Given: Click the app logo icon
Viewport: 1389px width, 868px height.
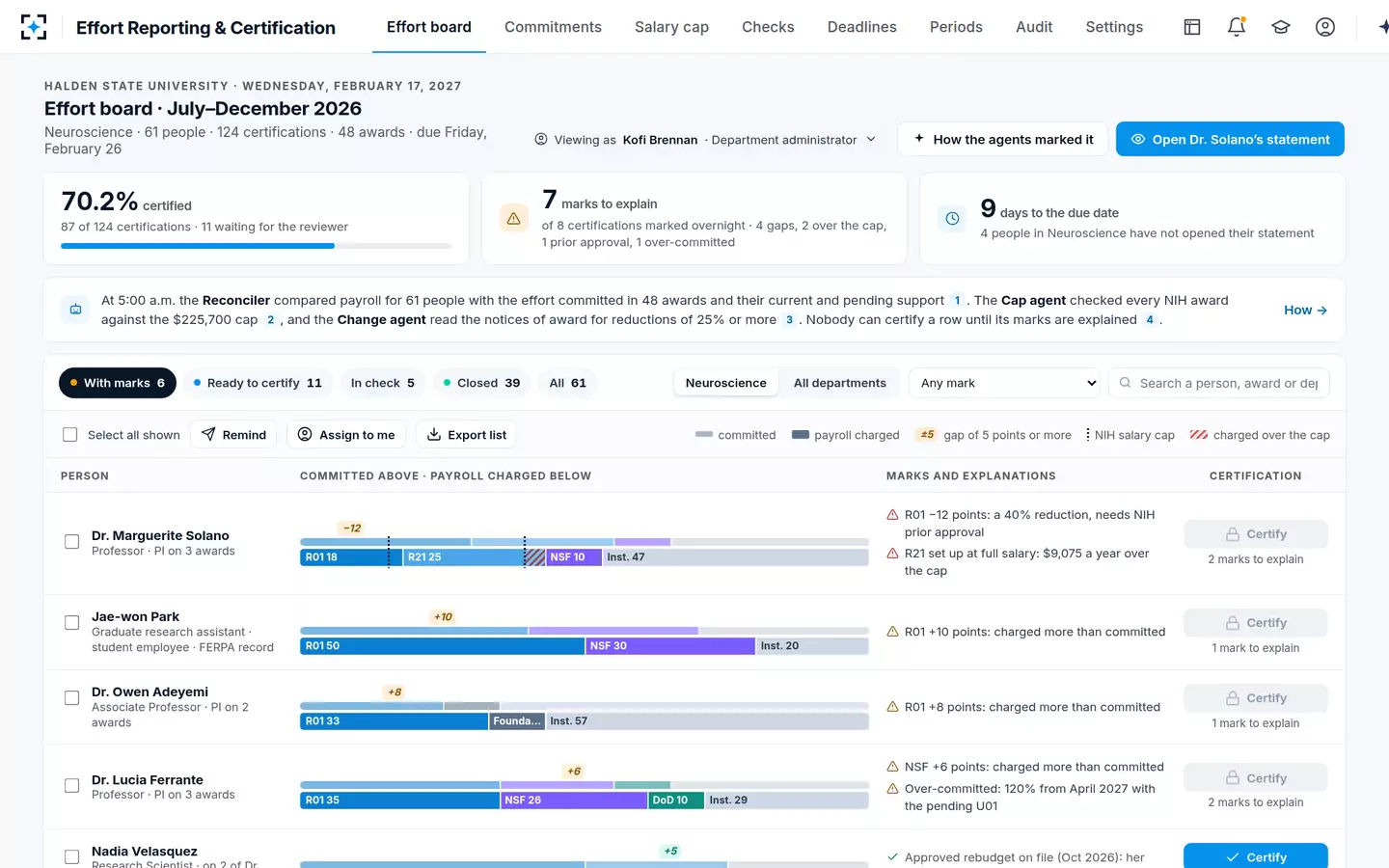Looking at the screenshot, I should pos(34,27).
